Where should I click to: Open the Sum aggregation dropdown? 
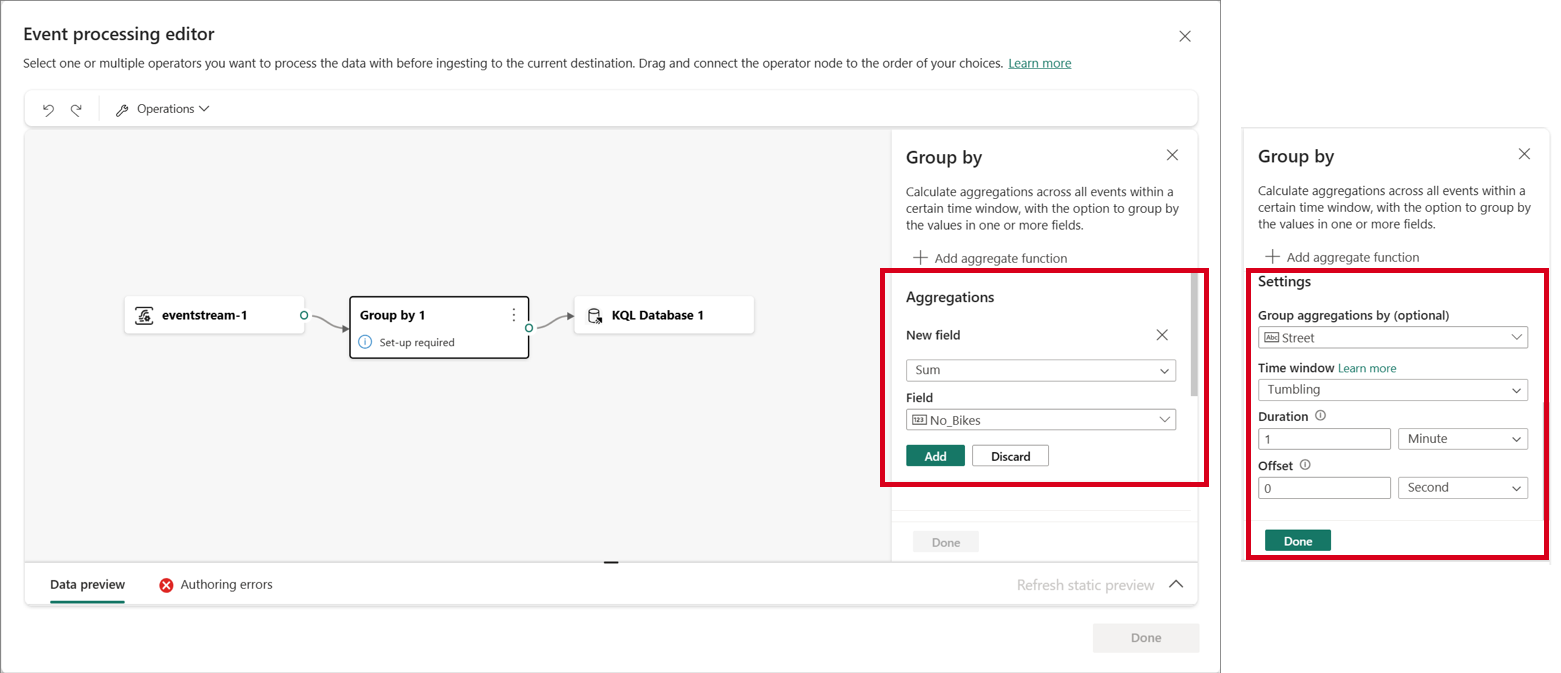(1040, 370)
